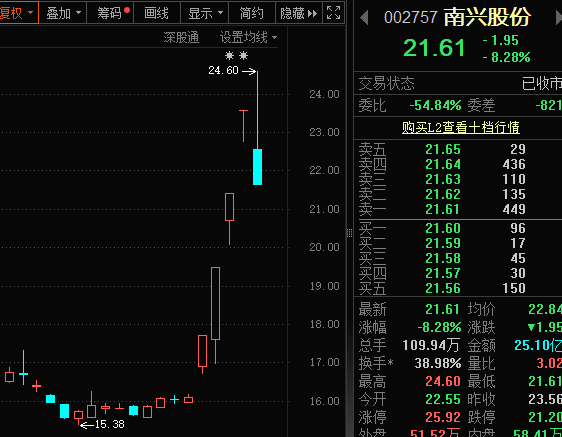The image size is (562, 437).
Task: Click 涨停 limit-up price 25.92
Action: 443,417
